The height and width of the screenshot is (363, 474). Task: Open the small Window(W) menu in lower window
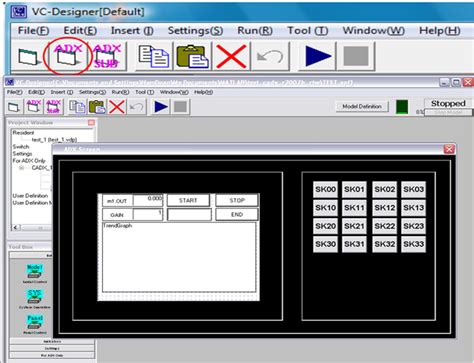tap(174, 92)
